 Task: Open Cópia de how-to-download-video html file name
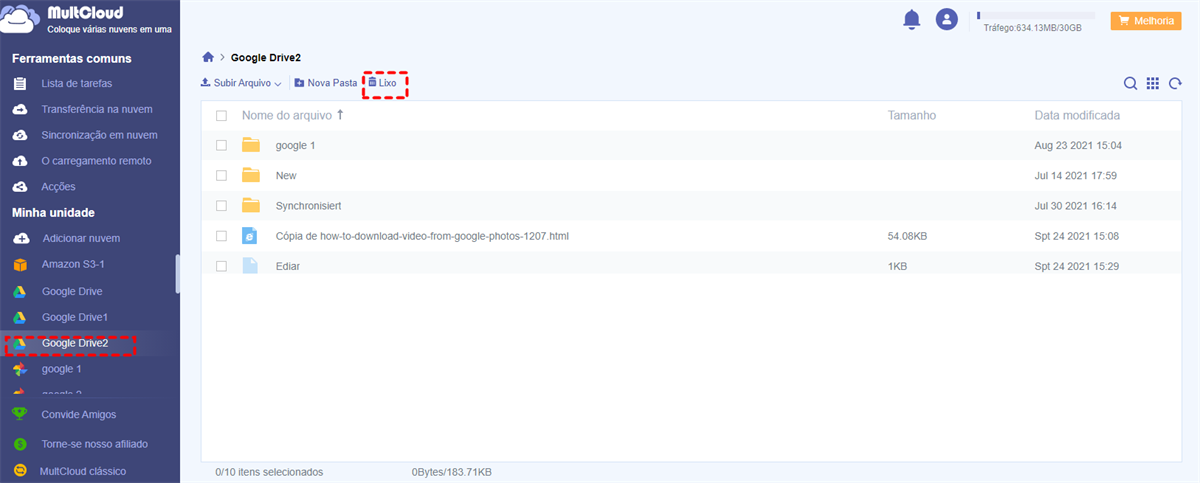click(423, 236)
